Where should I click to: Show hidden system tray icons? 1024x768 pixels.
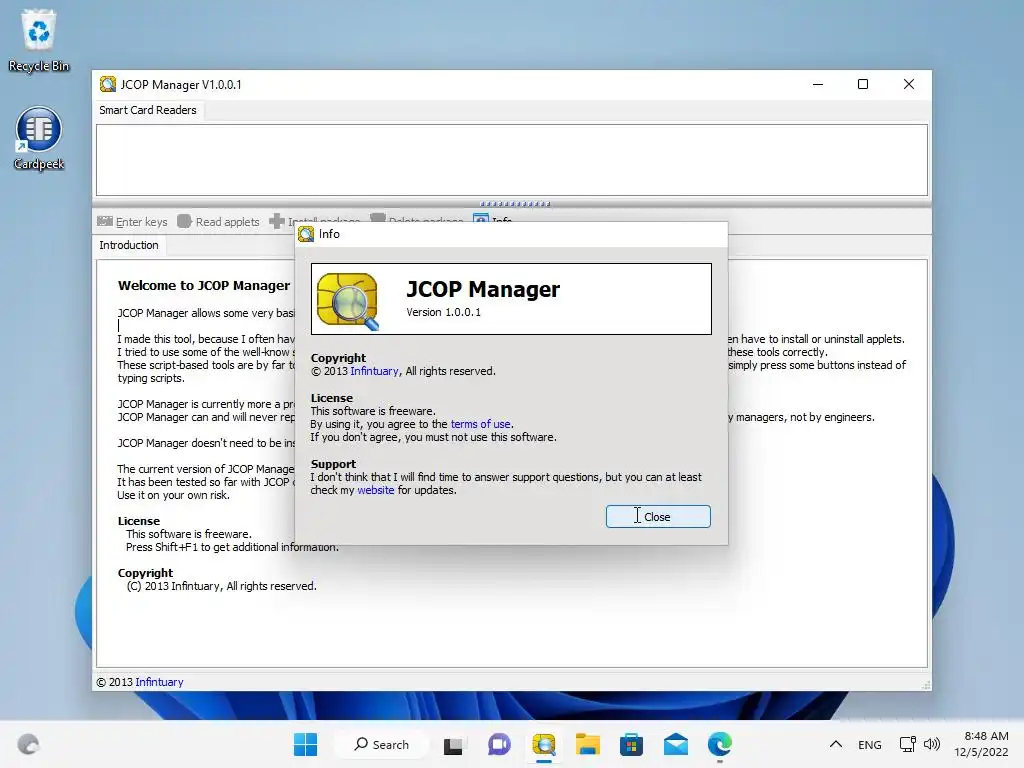[835, 744]
